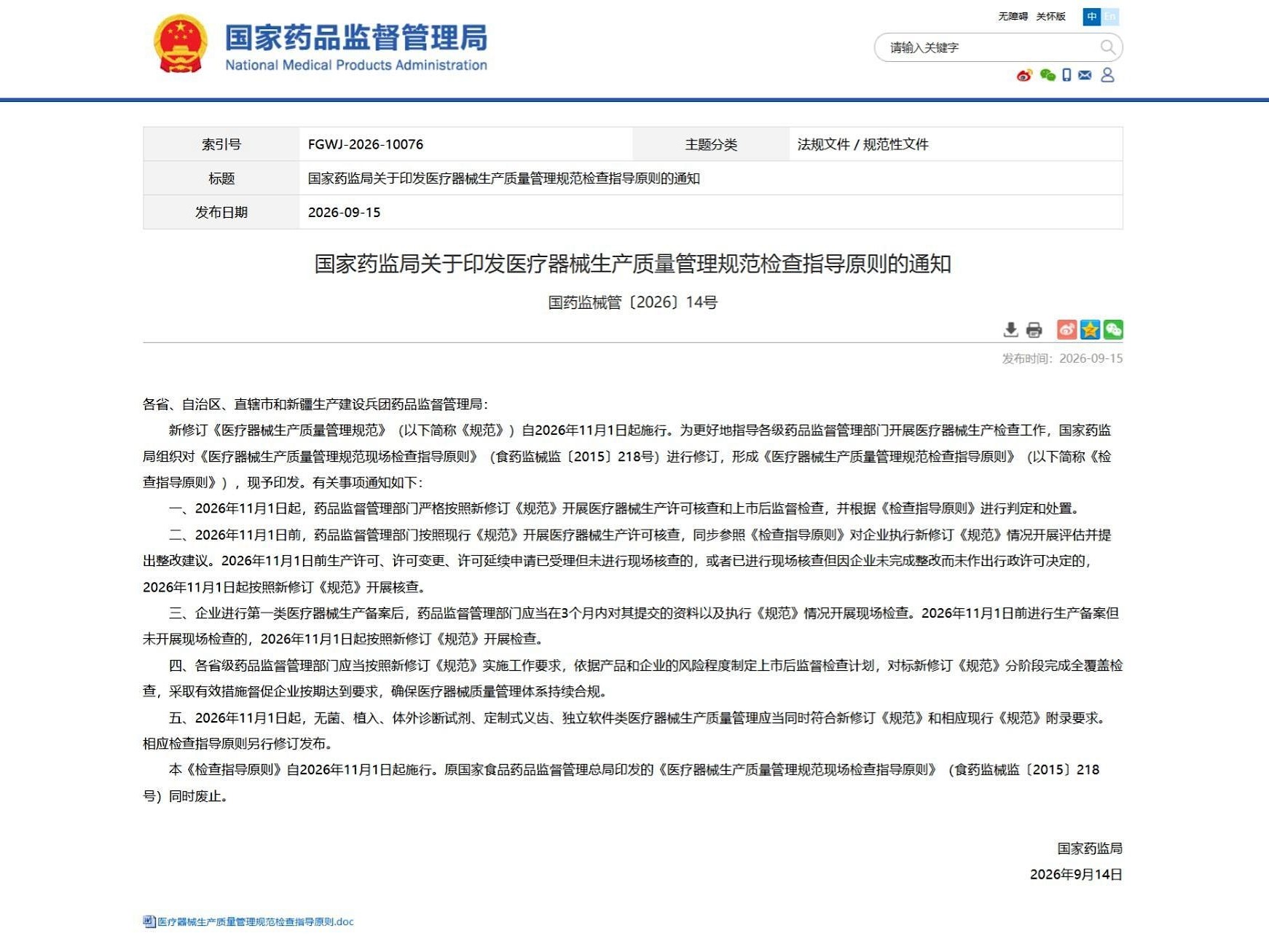Click the main article headline
The height and width of the screenshot is (952, 1269).
(x=633, y=264)
